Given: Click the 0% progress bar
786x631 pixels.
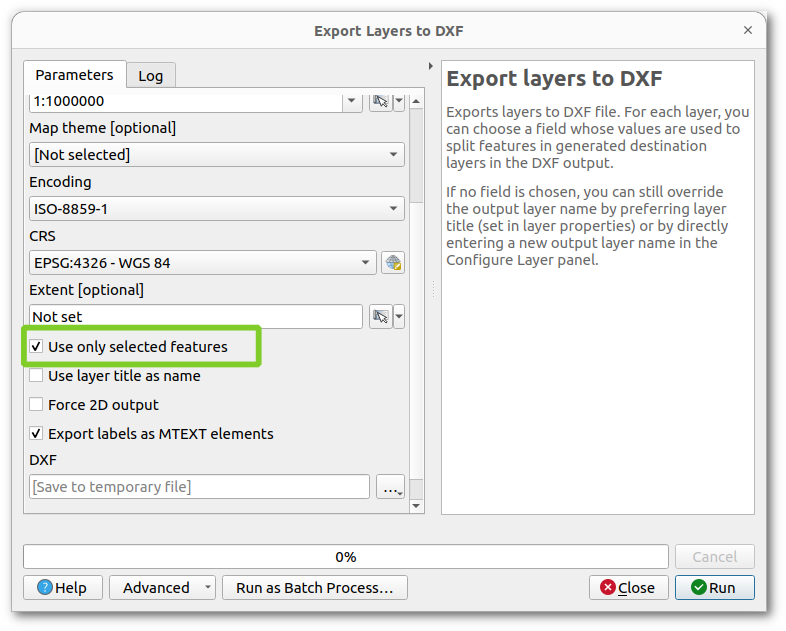Looking at the screenshot, I should [345, 556].
